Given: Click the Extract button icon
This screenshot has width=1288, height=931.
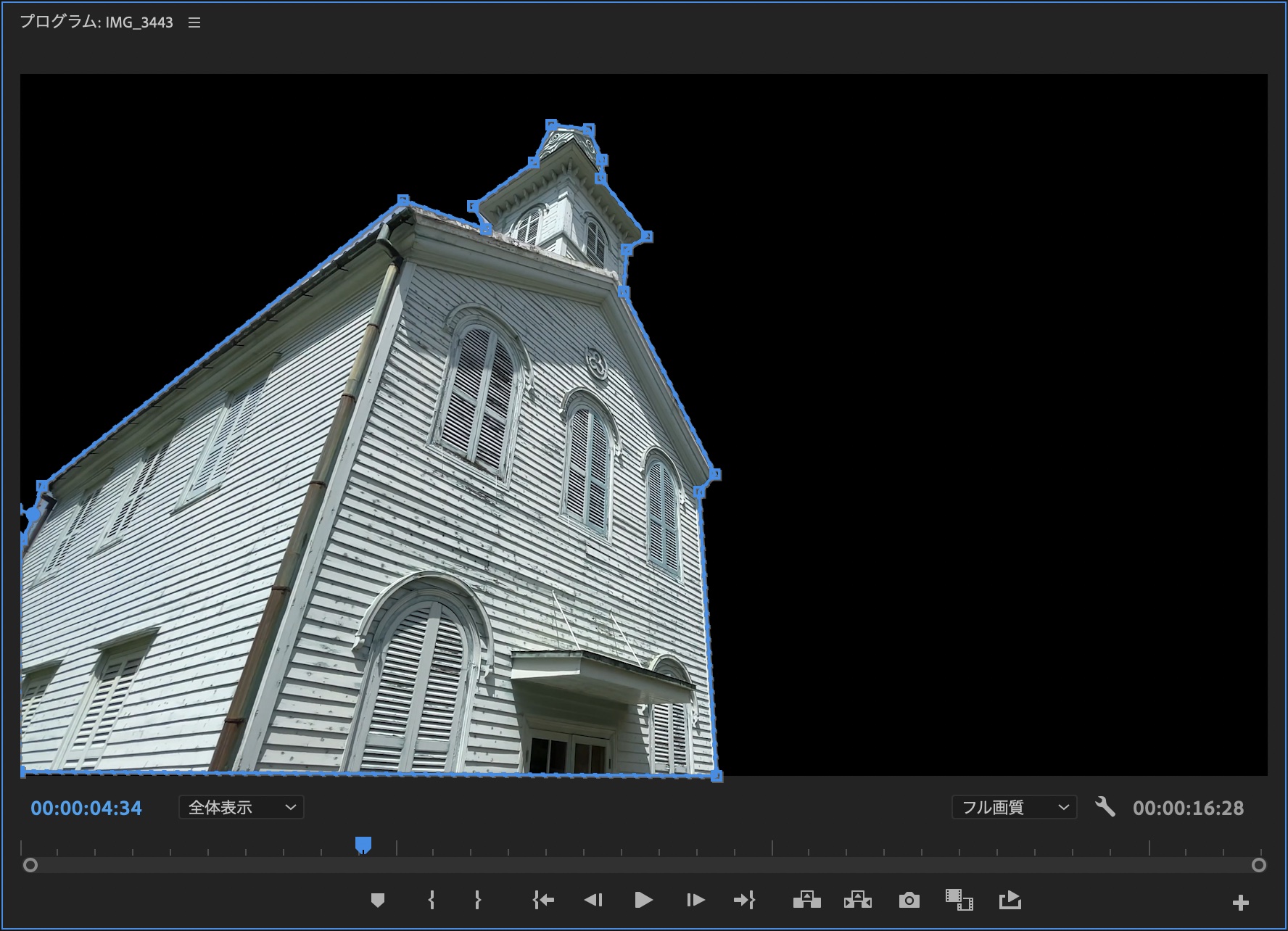Looking at the screenshot, I should [x=857, y=901].
